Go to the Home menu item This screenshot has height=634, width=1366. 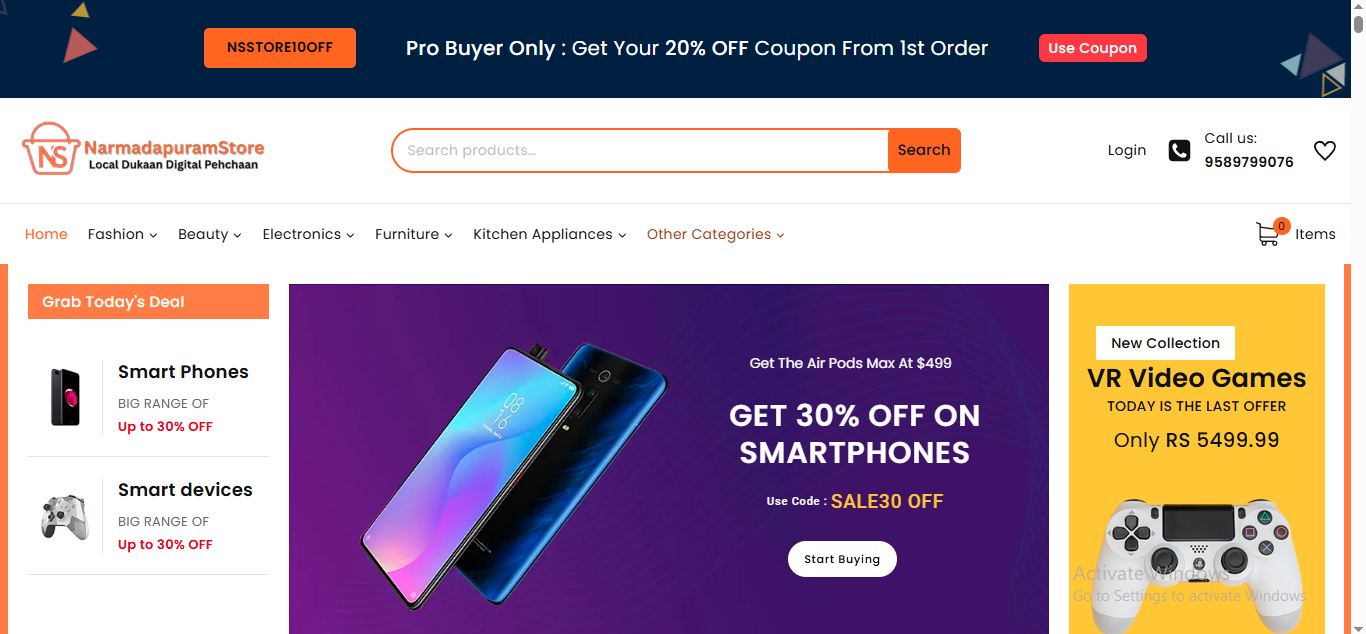click(46, 234)
